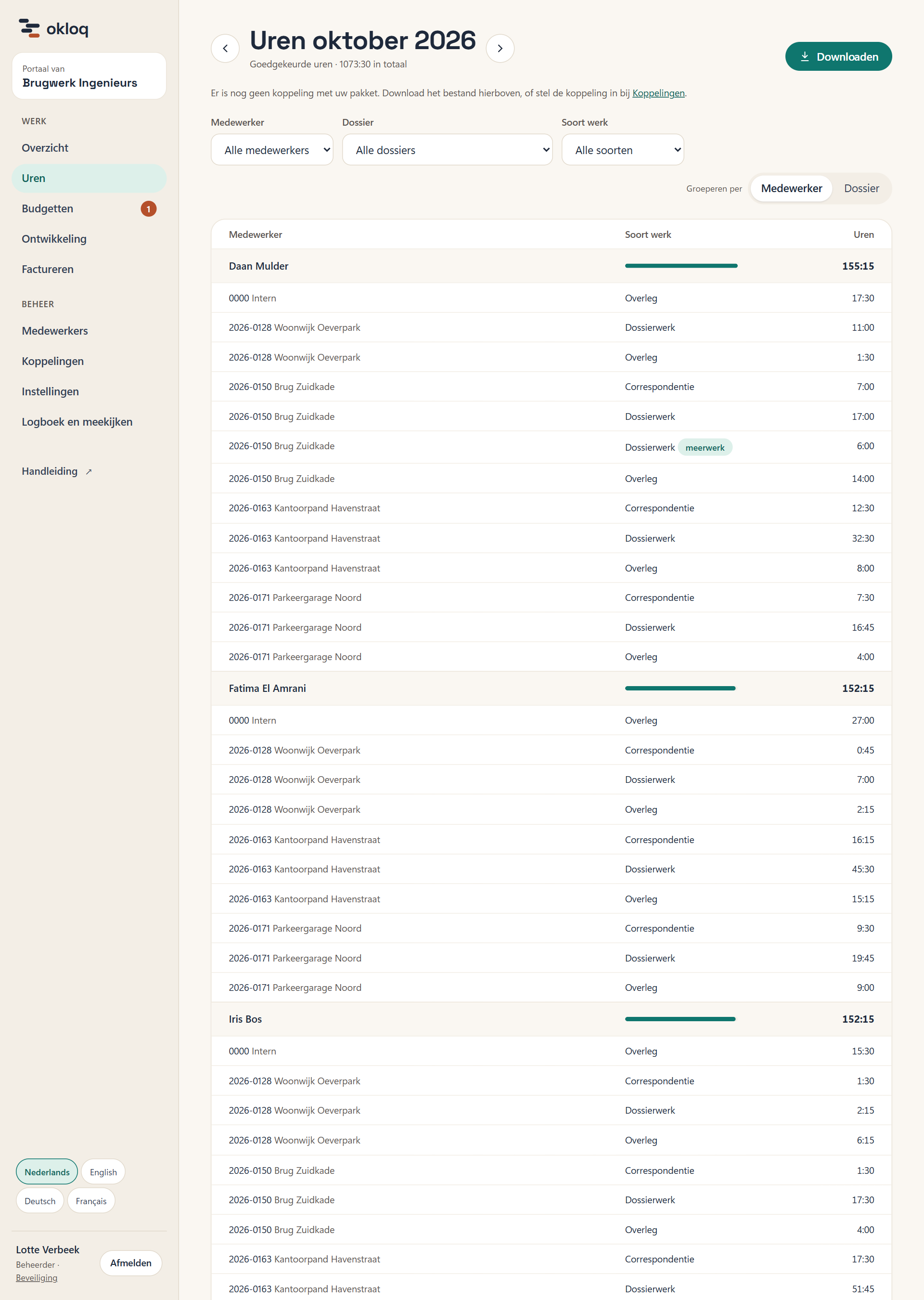Click the Handleiding external link arrow
924x1300 pixels.
pyautogui.click(x=89, y=472)
